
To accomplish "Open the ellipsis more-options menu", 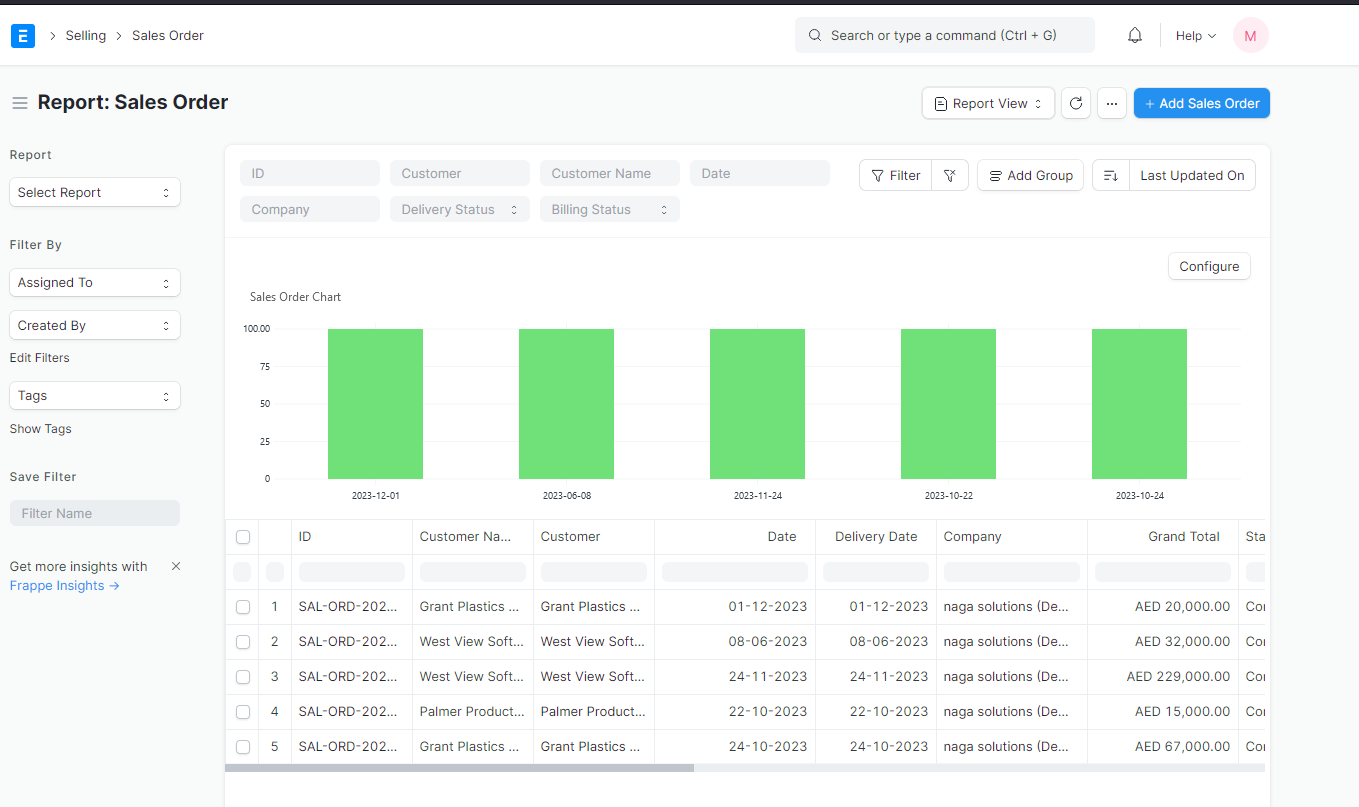I will (x=1112, y=103).
